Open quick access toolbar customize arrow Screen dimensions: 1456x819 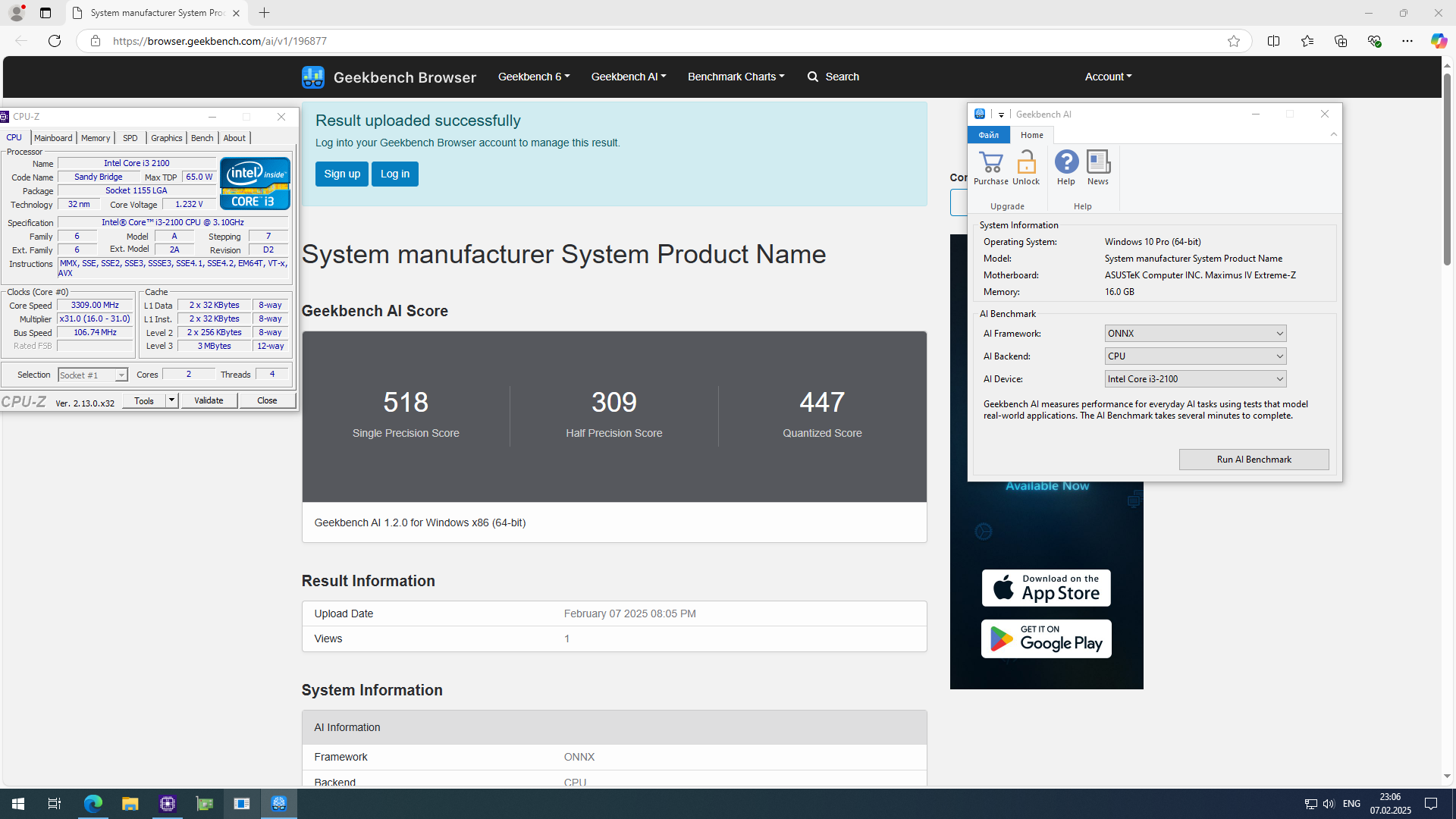click(1001, 115)
